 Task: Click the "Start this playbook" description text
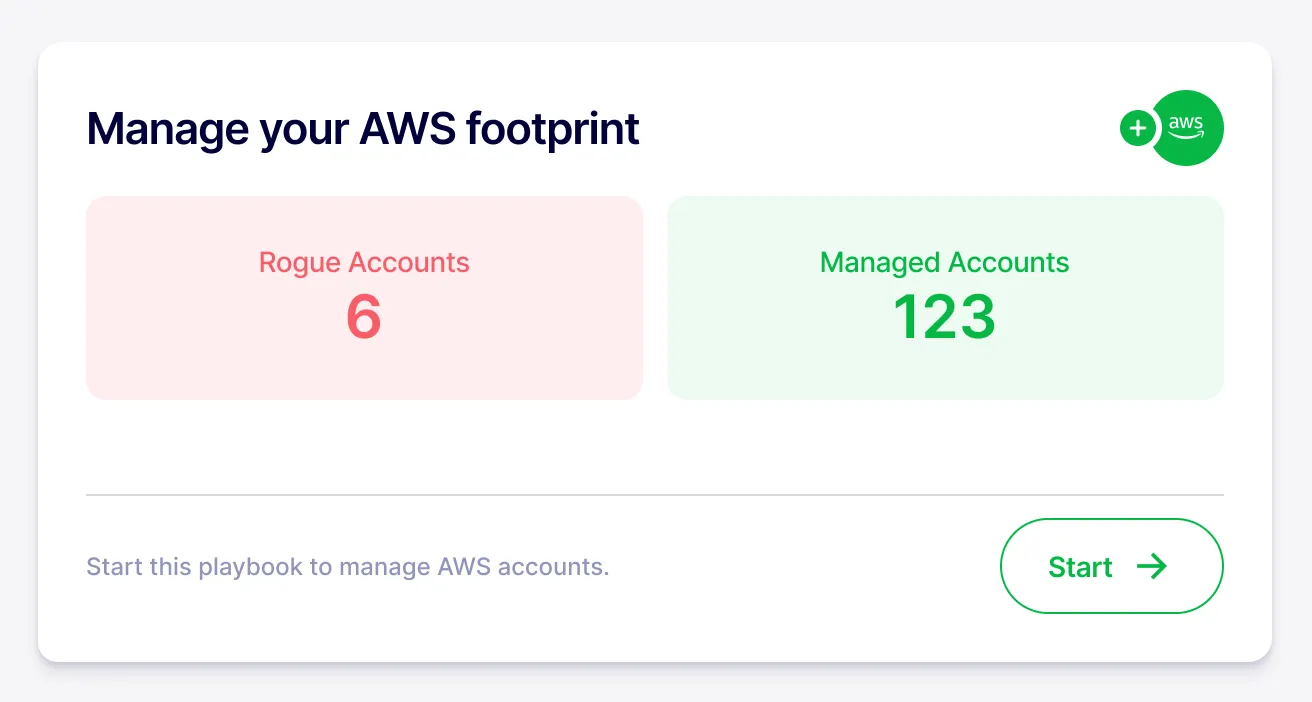pyautogui.click(x=347, y=567)
